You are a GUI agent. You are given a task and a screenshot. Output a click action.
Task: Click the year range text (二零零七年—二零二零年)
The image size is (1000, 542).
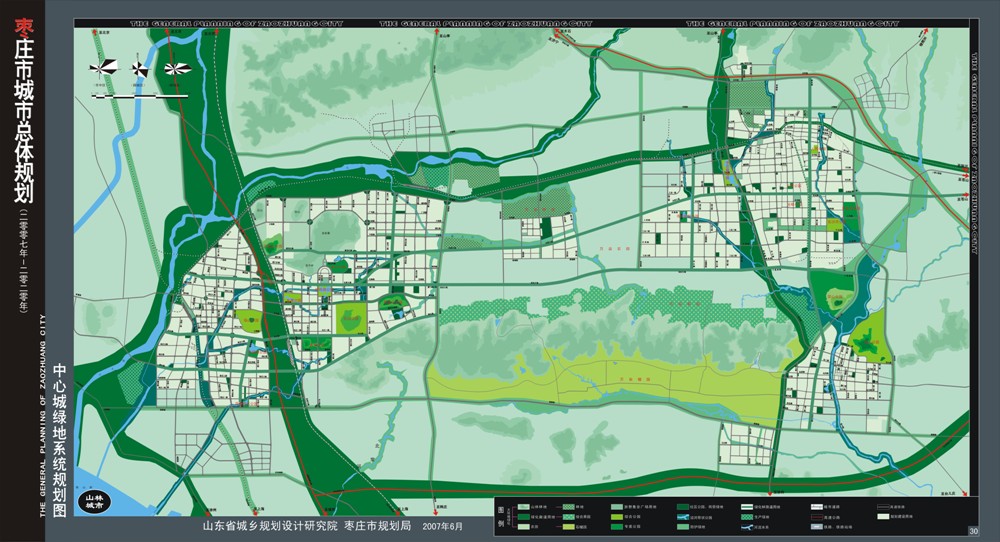click(x=25, y=259)
